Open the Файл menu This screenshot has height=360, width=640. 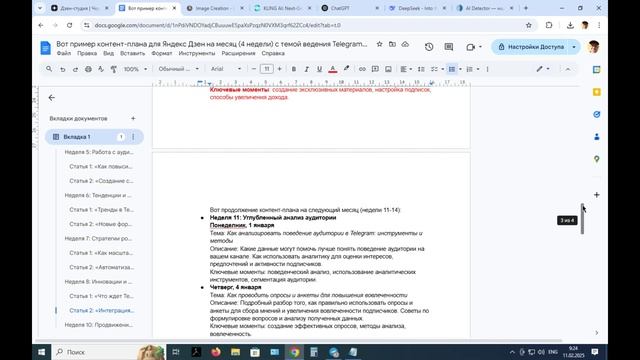point(64,53)
